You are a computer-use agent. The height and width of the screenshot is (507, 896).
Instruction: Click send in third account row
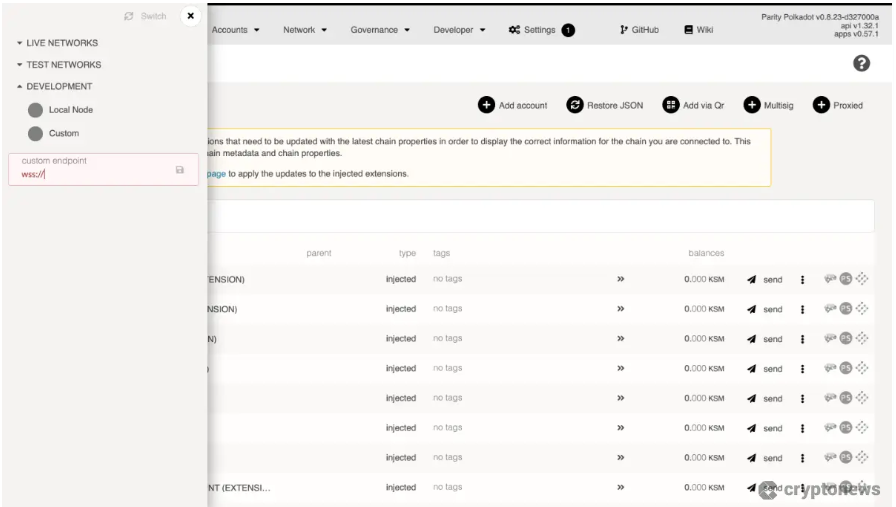[765, 339]
